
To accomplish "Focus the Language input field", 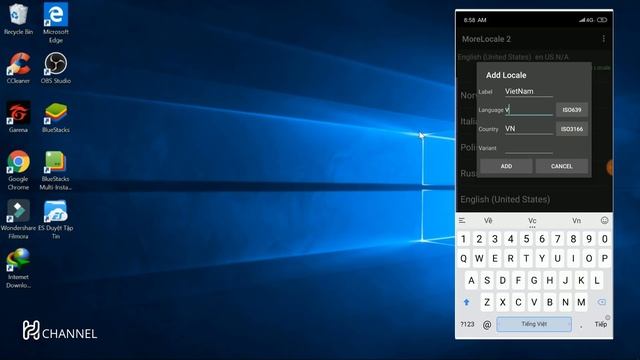I will (x=529, y=110).
